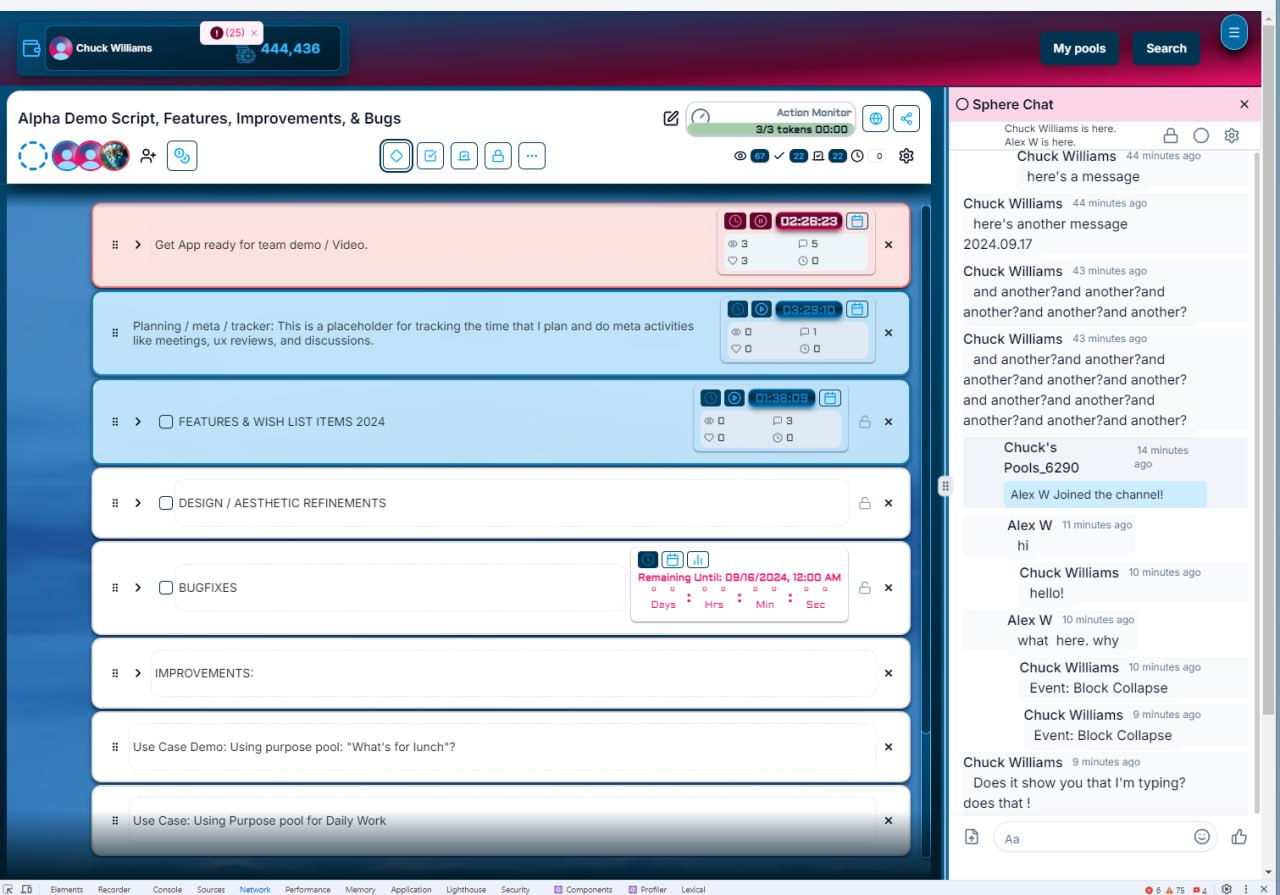This screenshot has width=1280, height=895.
Task: Click the My pools button
Action: (x=1079, y=48)
